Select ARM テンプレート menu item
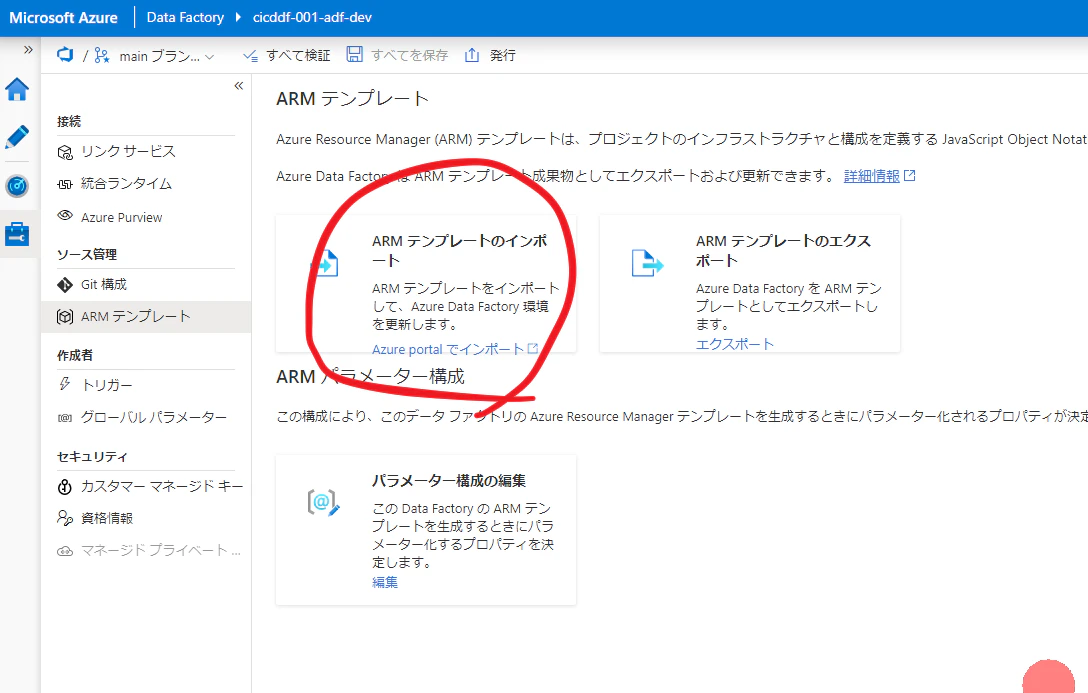The height and width of the screenshot is (693, 1088). click(x=146, y=317)
